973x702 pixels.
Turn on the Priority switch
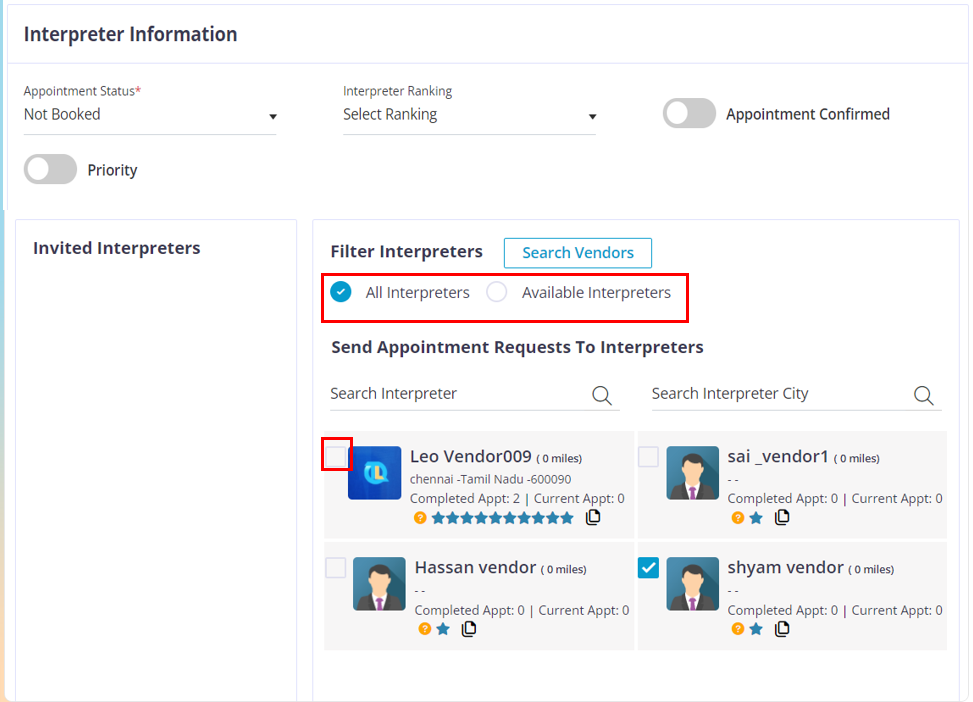click(50, 170)
